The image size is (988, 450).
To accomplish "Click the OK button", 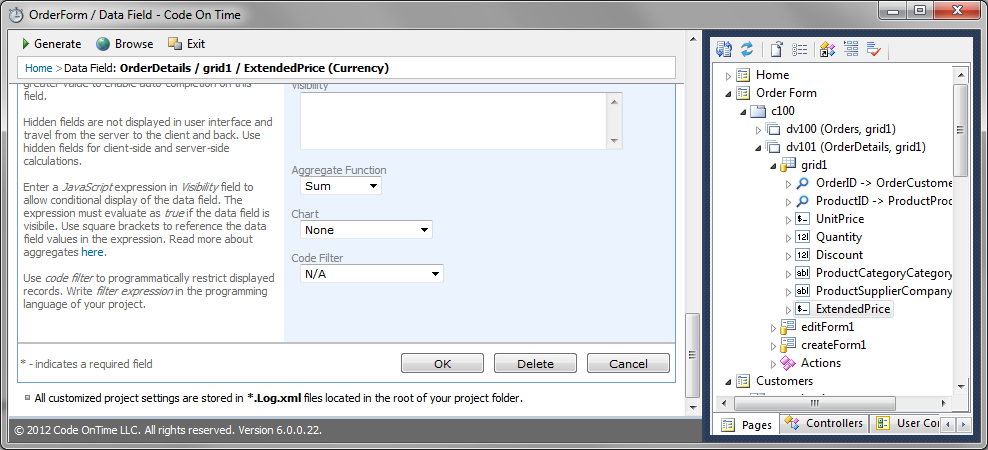I will [442, 363].
